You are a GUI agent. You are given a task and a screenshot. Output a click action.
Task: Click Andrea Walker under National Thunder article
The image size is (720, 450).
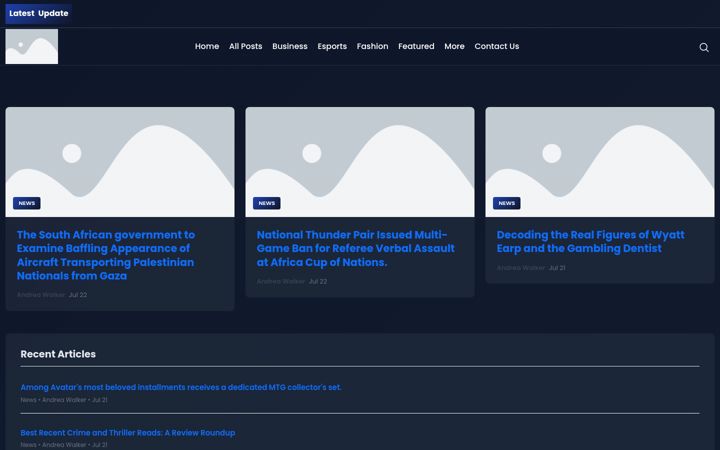click(x=281, y=281)
